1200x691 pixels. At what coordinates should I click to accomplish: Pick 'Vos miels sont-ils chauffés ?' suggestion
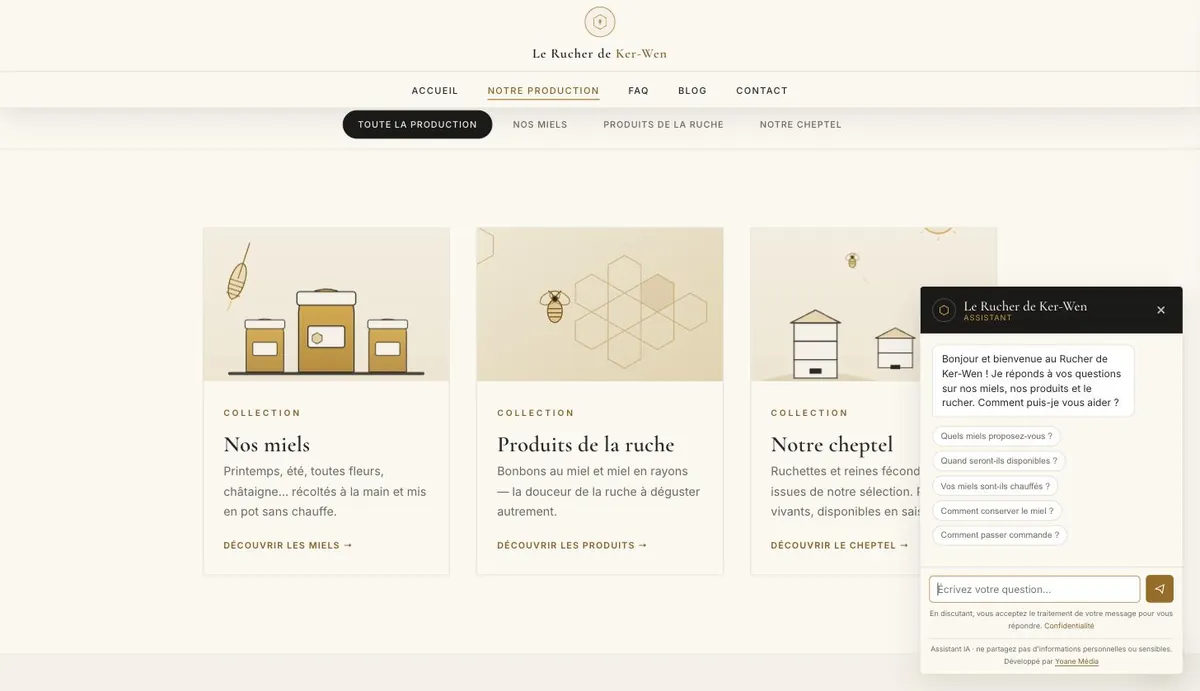pyautogui.click(x=995, y=486)
